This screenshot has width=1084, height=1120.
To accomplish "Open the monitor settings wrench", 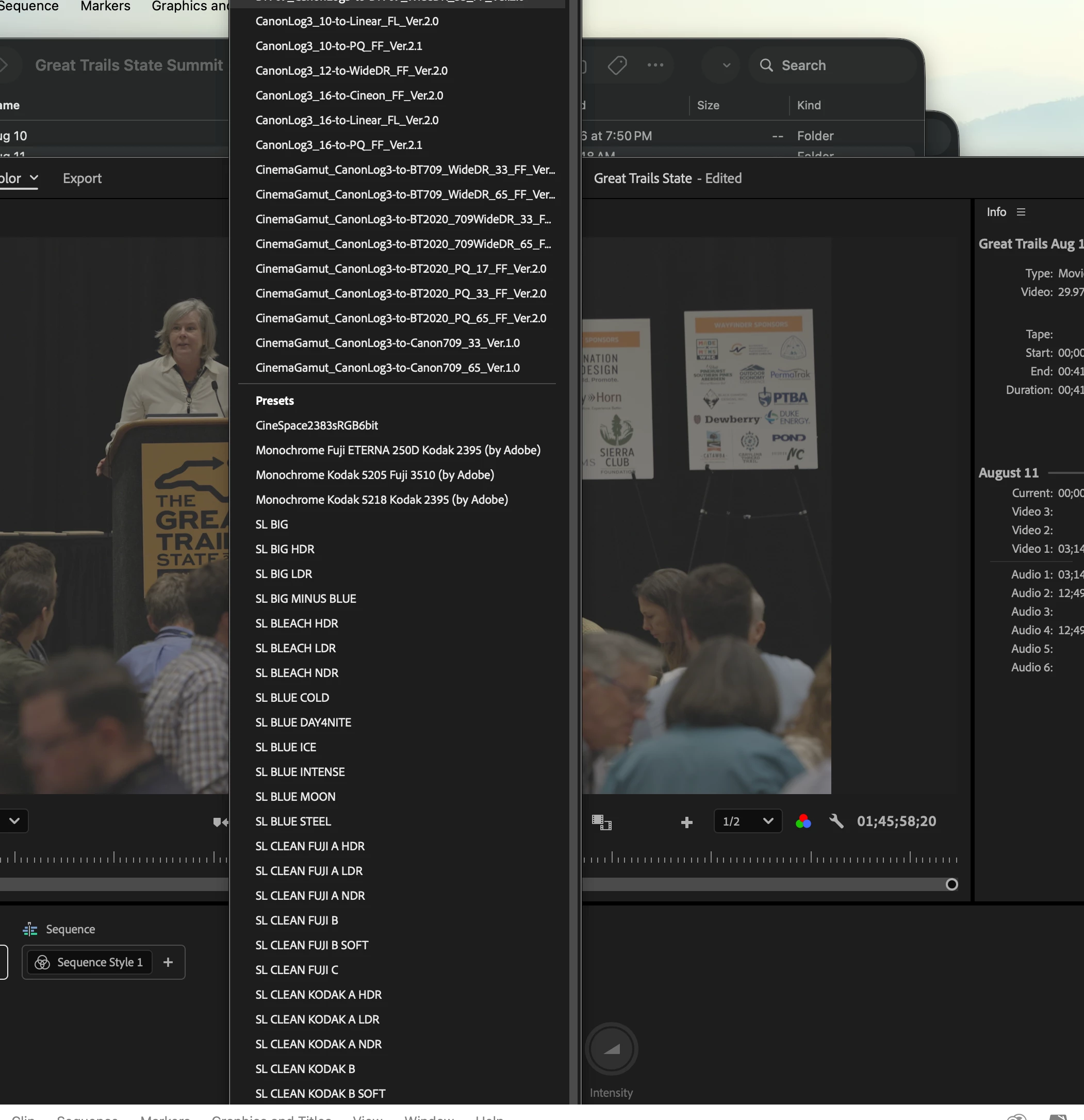I will pyautogui.click(x=836, y=821).
